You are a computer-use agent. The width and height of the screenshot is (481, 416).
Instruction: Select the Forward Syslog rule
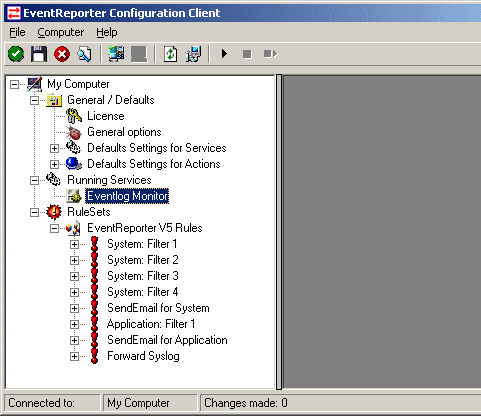click(x=143, y=356)
